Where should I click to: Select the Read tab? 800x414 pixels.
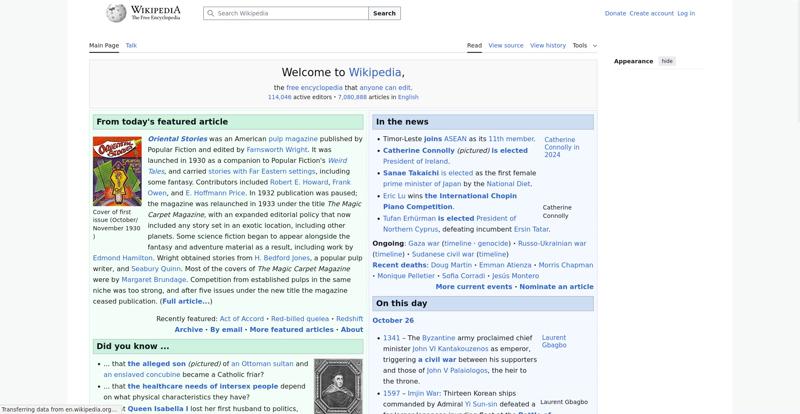tap(474, 45)
